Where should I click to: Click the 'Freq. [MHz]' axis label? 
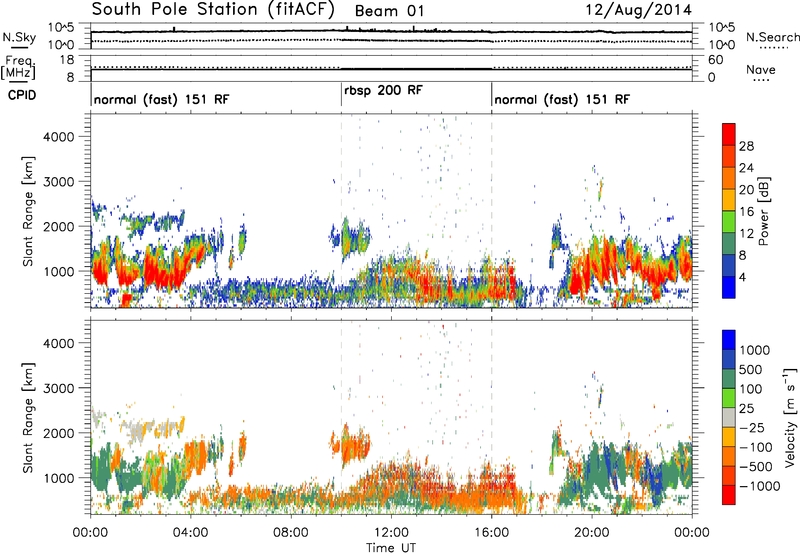(20, 67)
